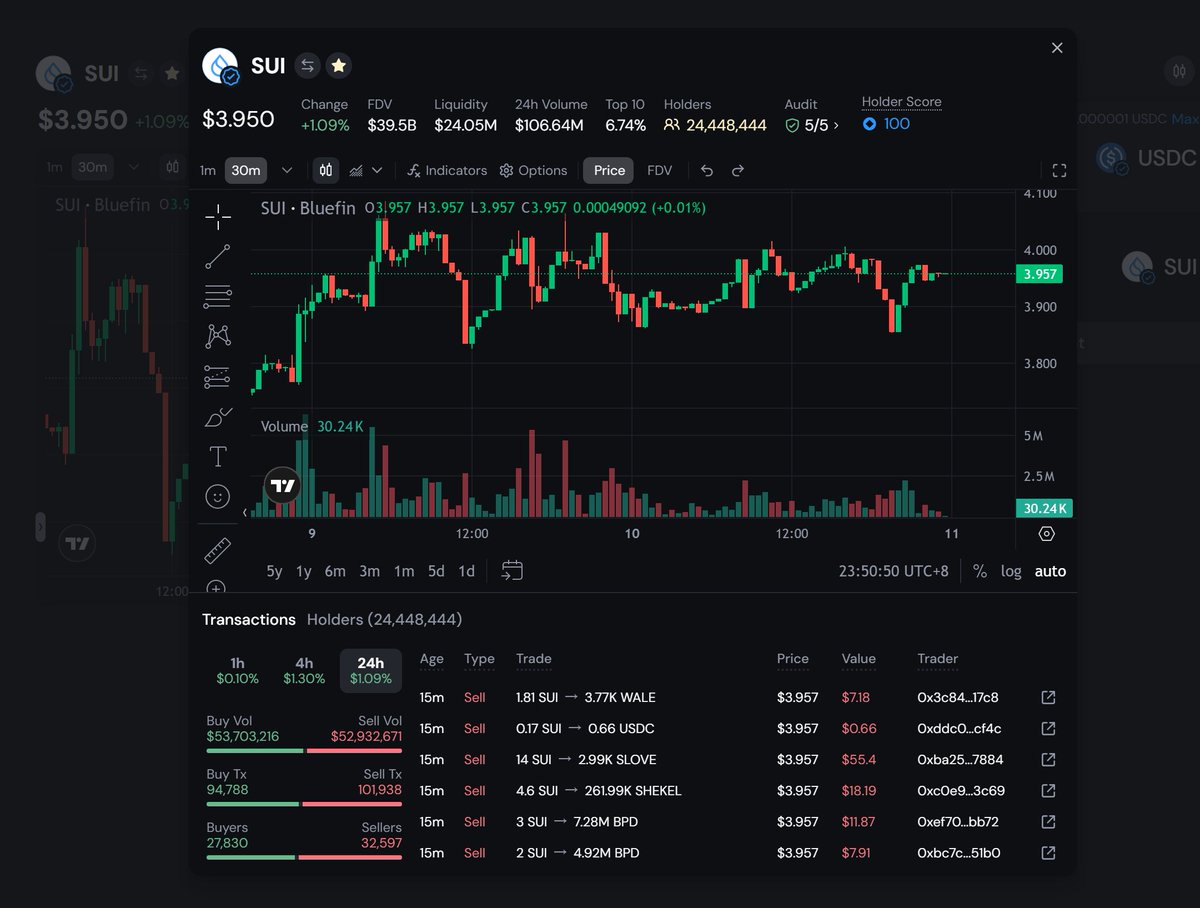The image size is (1200, 908).
Task: Undo the last chart action
Action: point(707,170)
